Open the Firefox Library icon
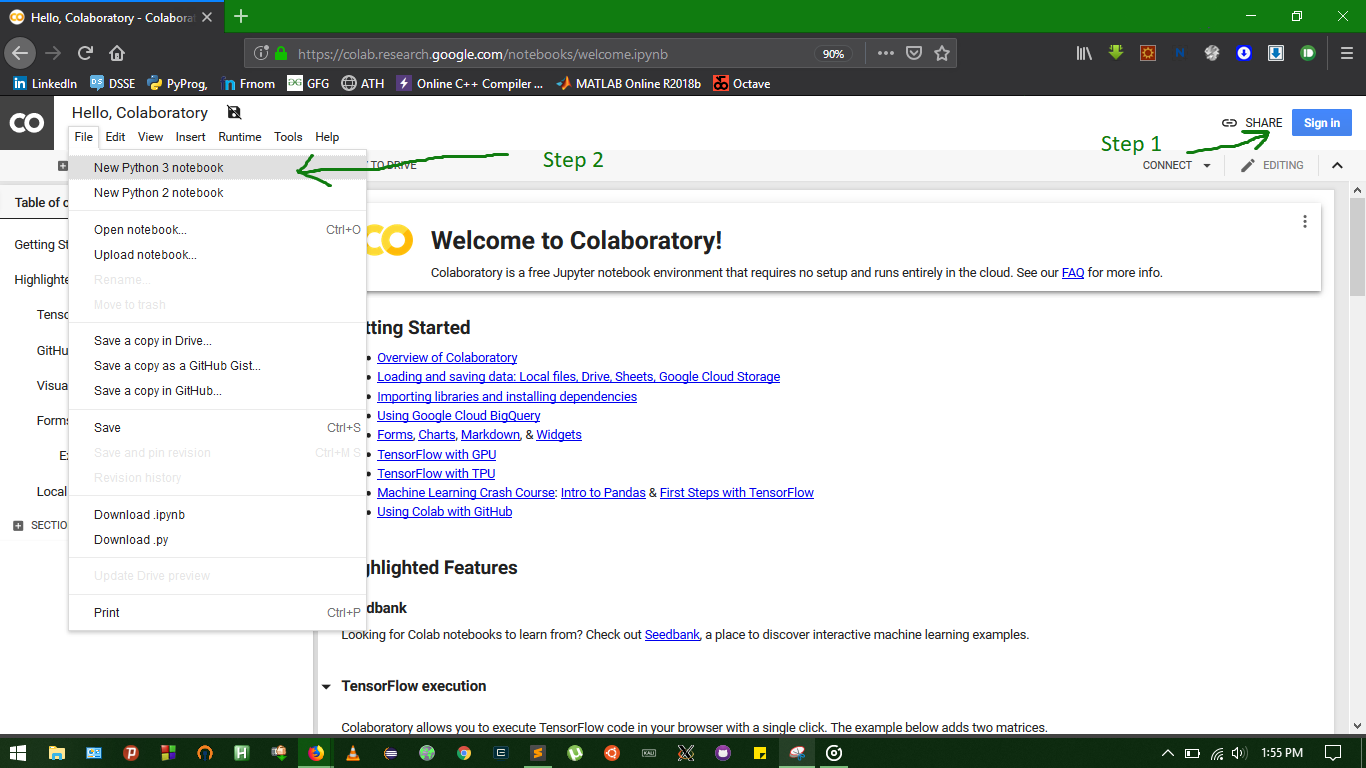The height and width of the screenshot is (768, 1366). [1084, 53]
